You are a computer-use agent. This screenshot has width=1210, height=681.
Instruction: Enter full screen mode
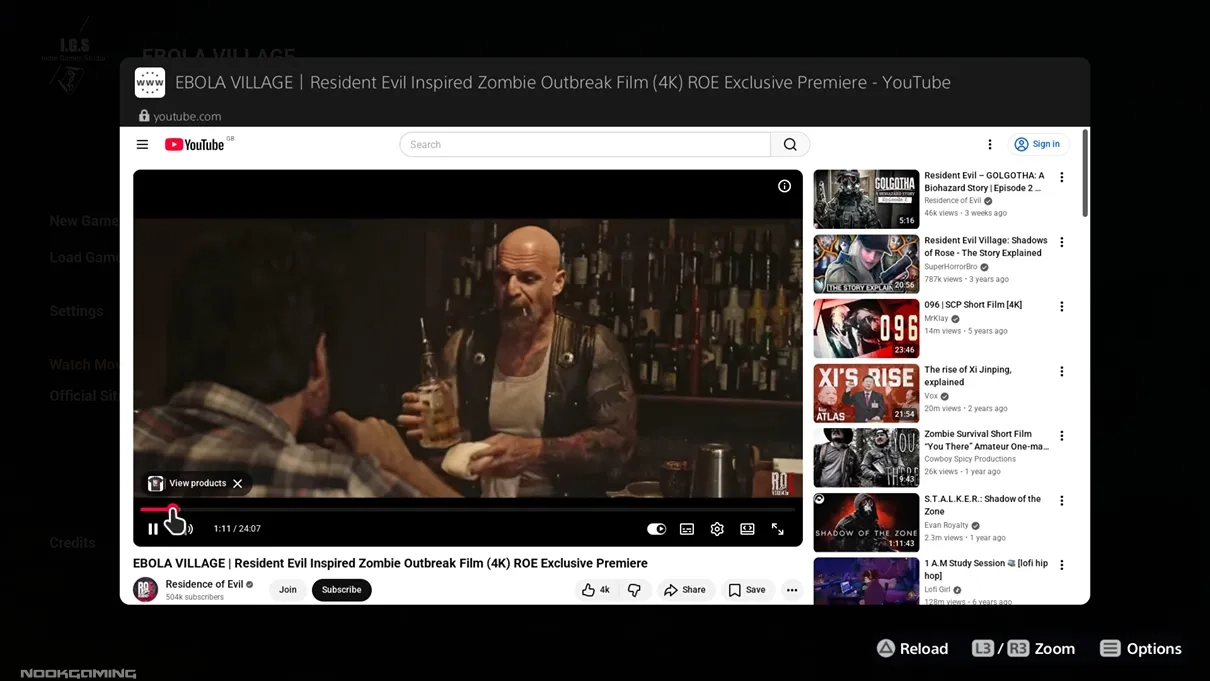click(777, 529)
